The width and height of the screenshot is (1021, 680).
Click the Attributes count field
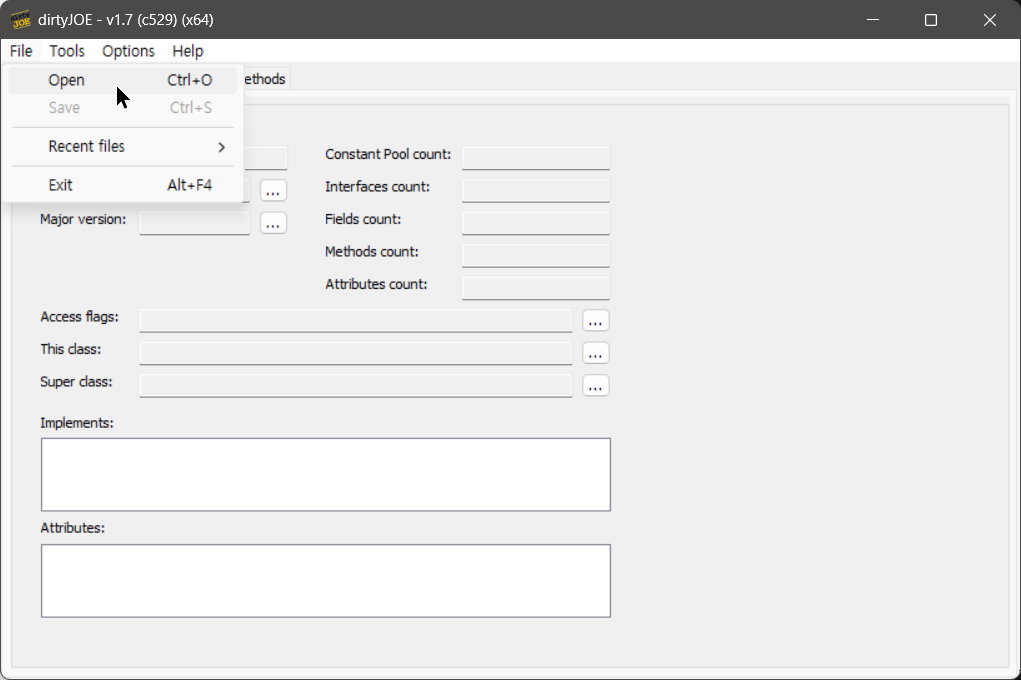pyautogui.click(x=536, y=288)
